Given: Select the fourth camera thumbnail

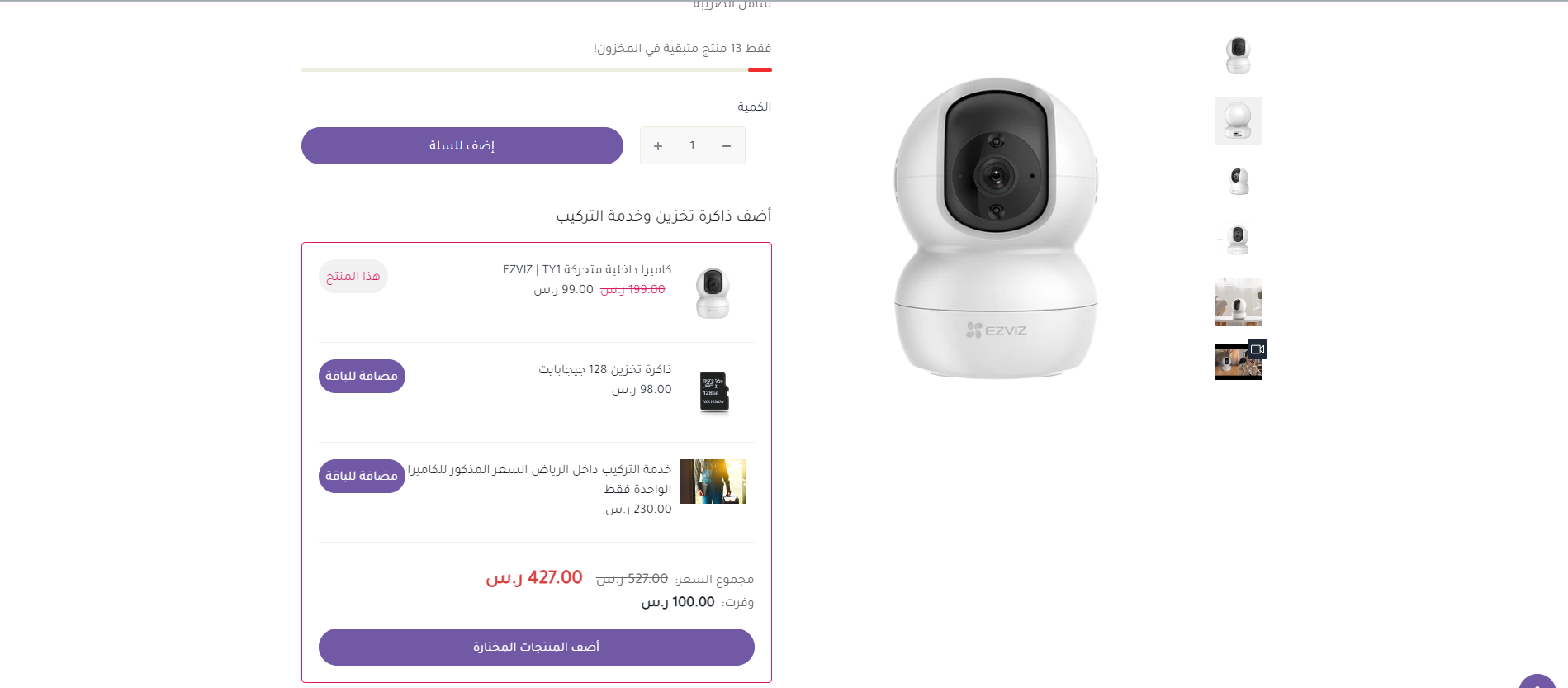Looking at the screenshot, I should pyautogui.click(x=1239, y=240).
